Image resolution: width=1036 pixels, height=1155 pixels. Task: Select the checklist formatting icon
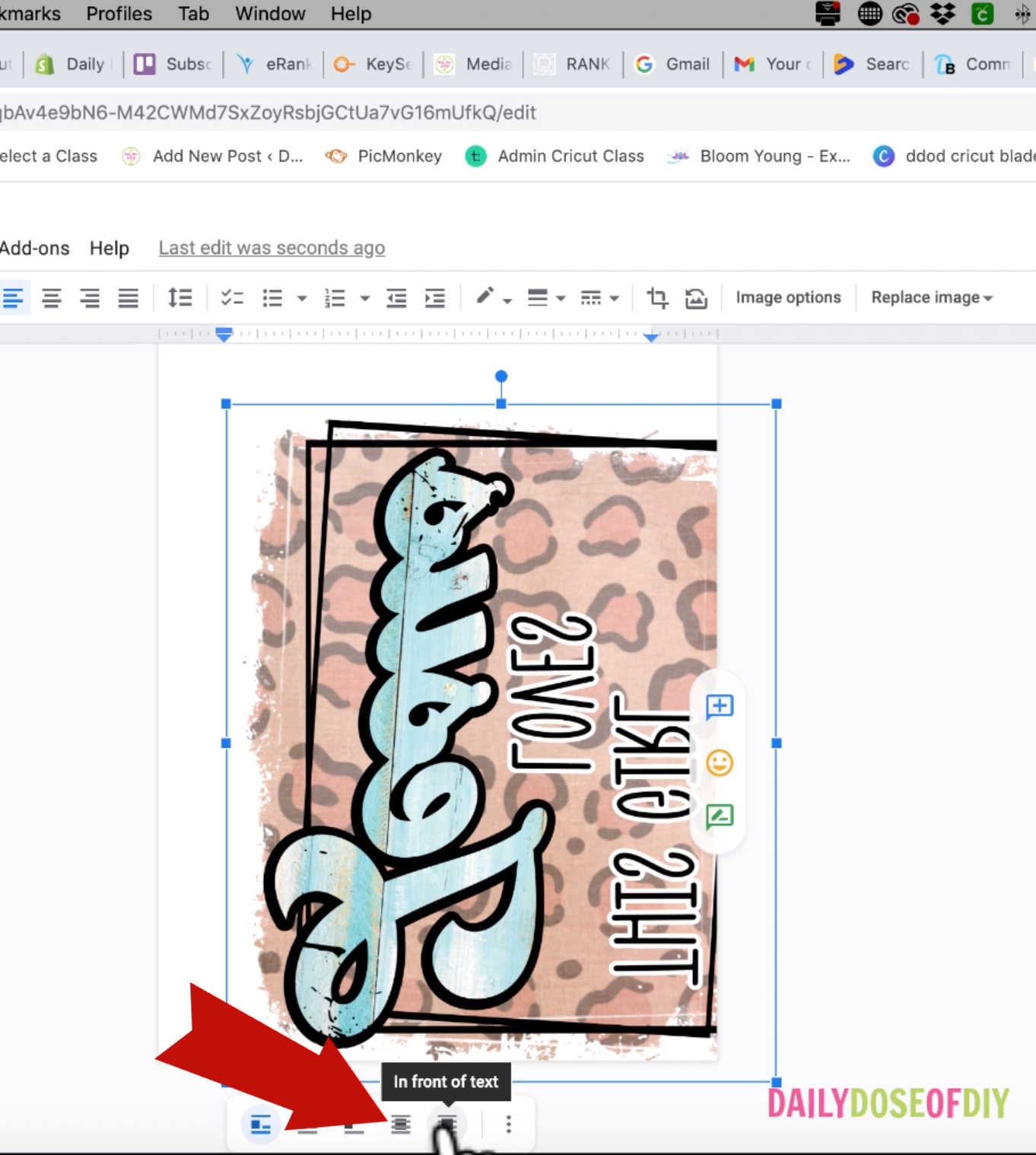pos(232,297)
